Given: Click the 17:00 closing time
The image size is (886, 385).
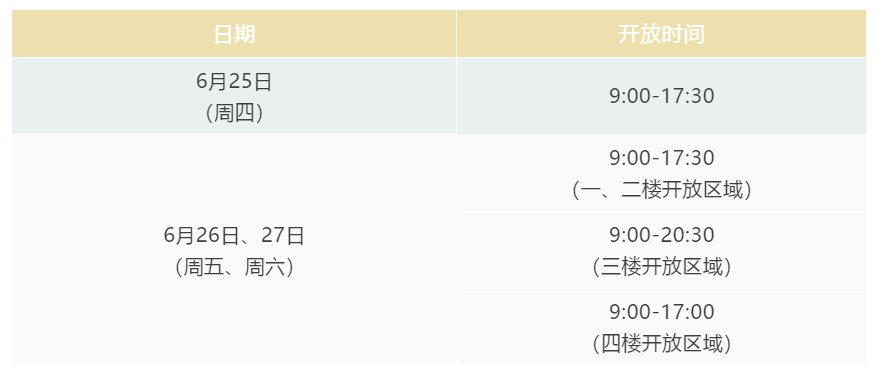Looking at the screenshot, I should coord(689,312).
